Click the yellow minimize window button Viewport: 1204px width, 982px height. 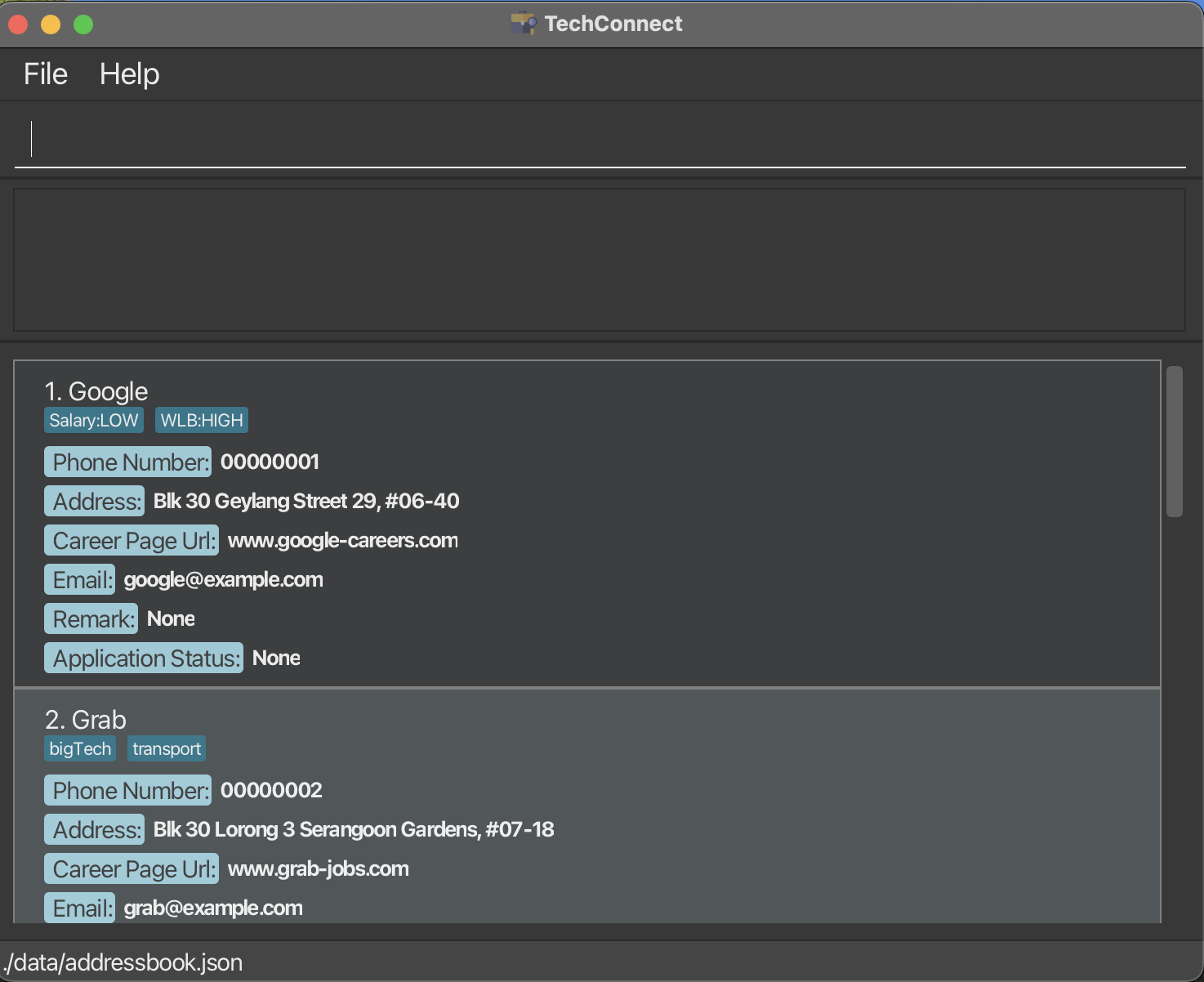pos(51,25)
